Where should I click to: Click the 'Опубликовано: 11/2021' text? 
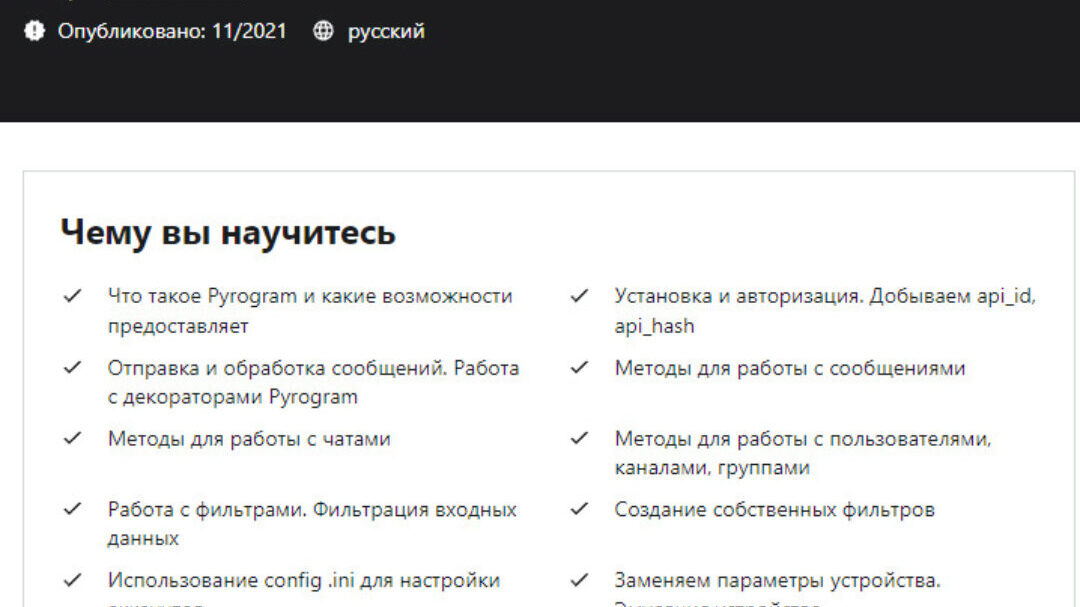click(171, 31)
